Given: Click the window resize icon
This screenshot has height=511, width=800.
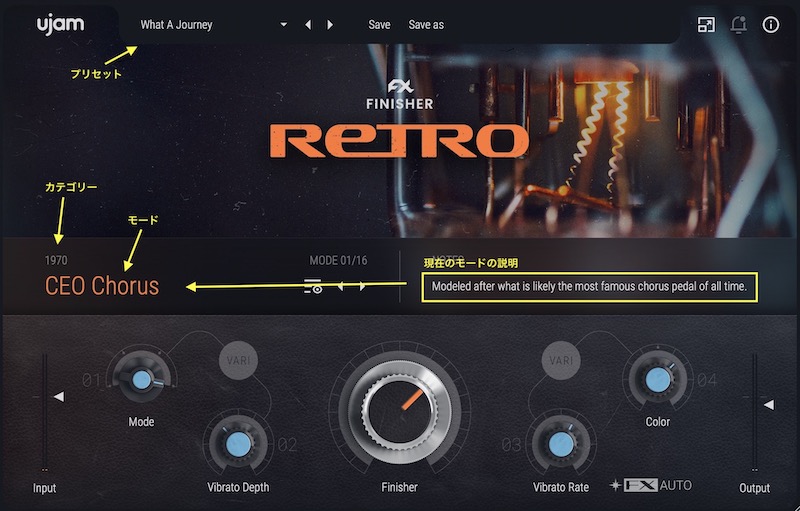Looking at the screenshot, I should (706, 24).
